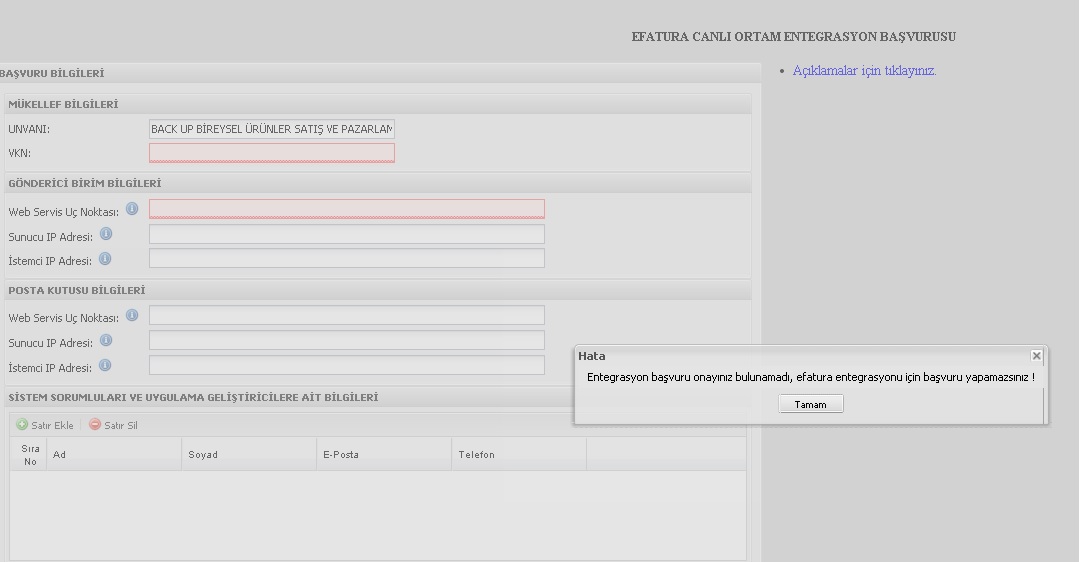1080x562 pixels.
Task: Focus the UNVANI text field
Action: pyautogui.click(x=271, y=129)
